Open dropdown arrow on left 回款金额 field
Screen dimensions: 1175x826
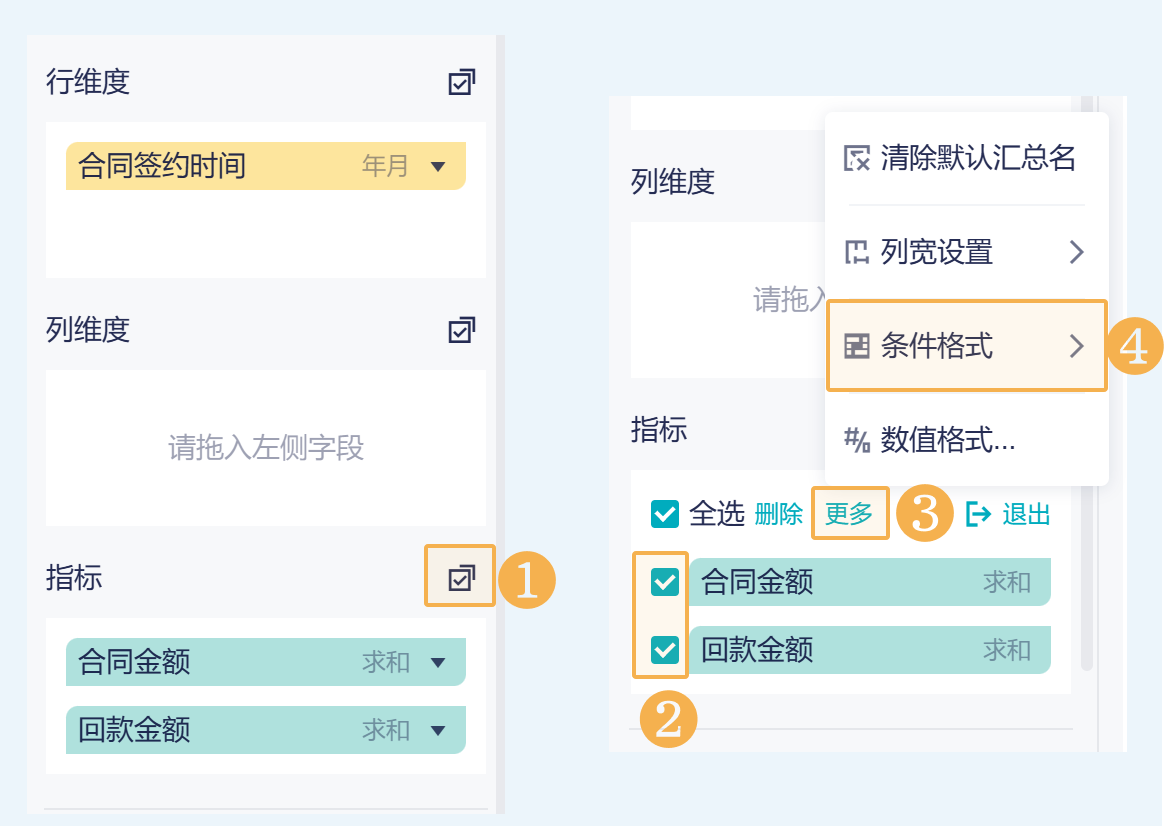pos(437,731)
